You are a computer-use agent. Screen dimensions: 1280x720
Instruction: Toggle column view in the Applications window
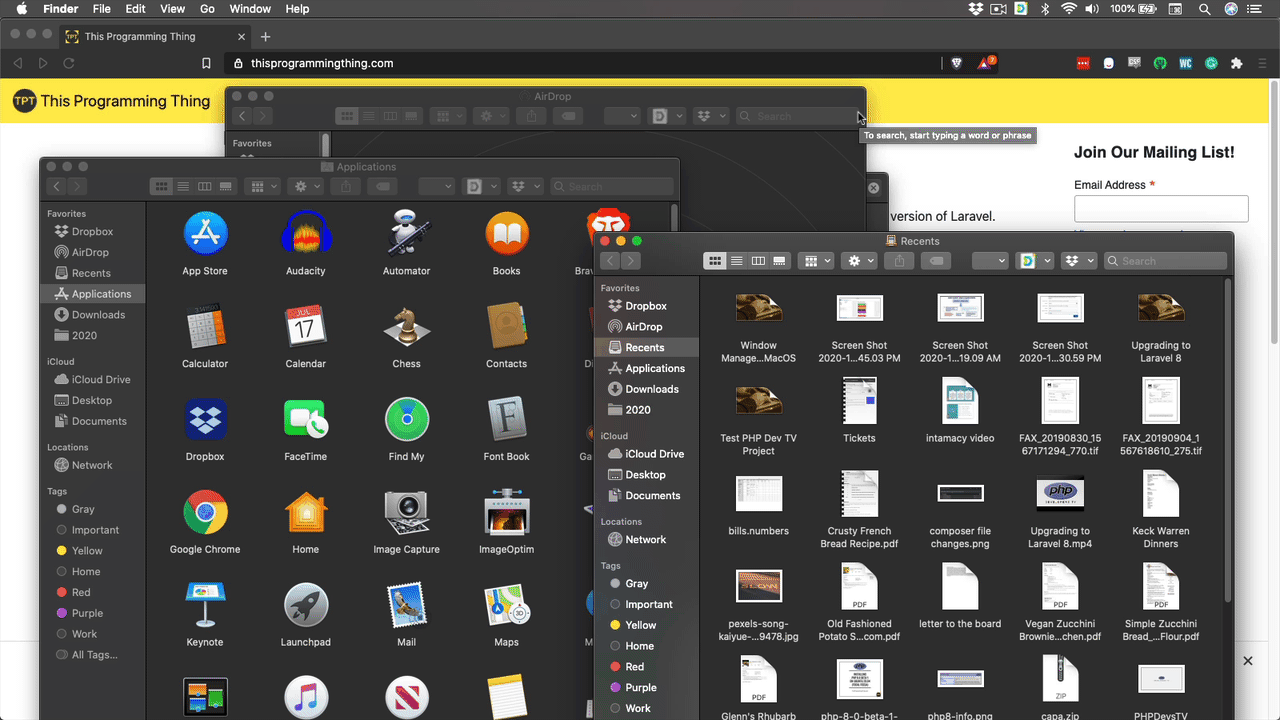point(204,186)
